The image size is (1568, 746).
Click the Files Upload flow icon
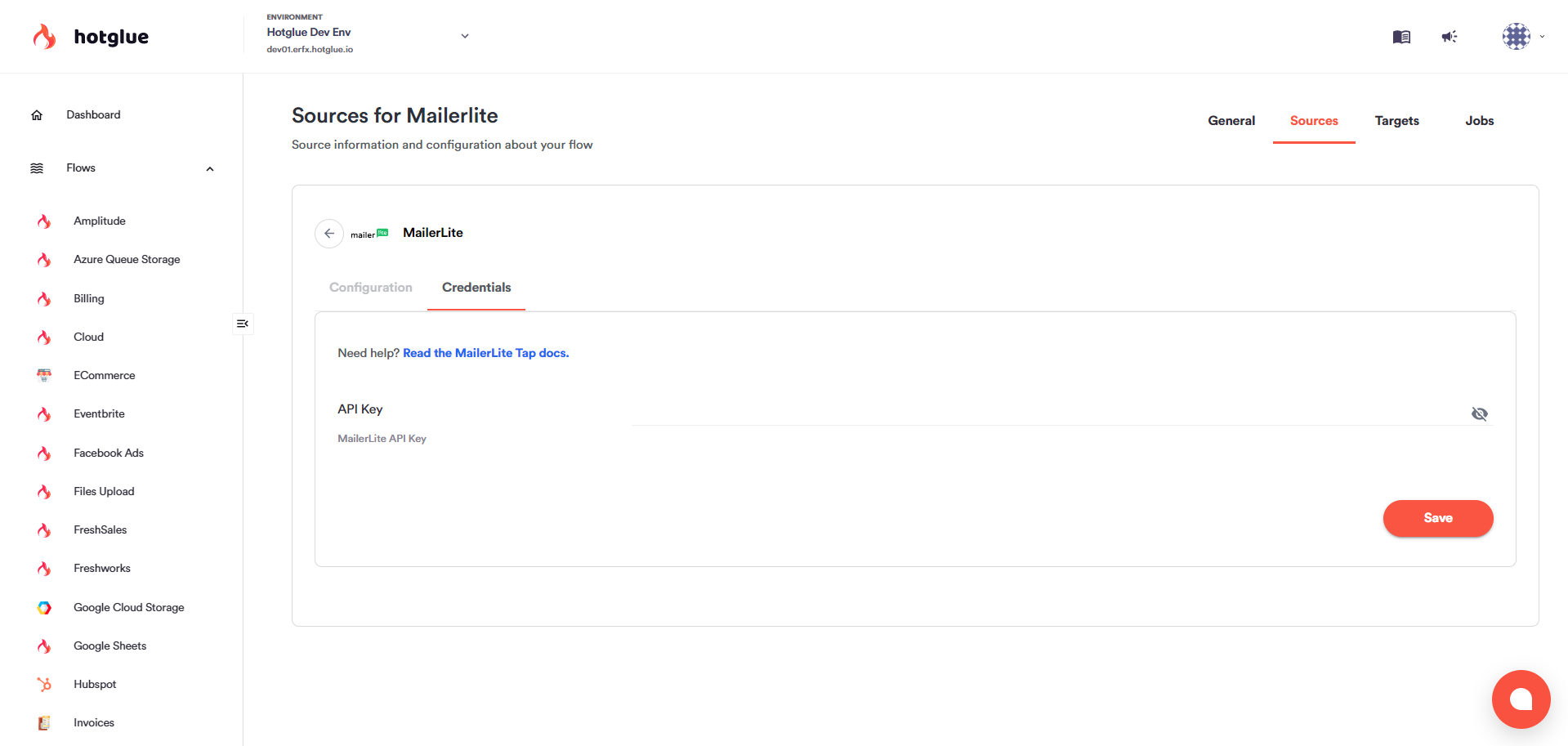pos(44,492)
